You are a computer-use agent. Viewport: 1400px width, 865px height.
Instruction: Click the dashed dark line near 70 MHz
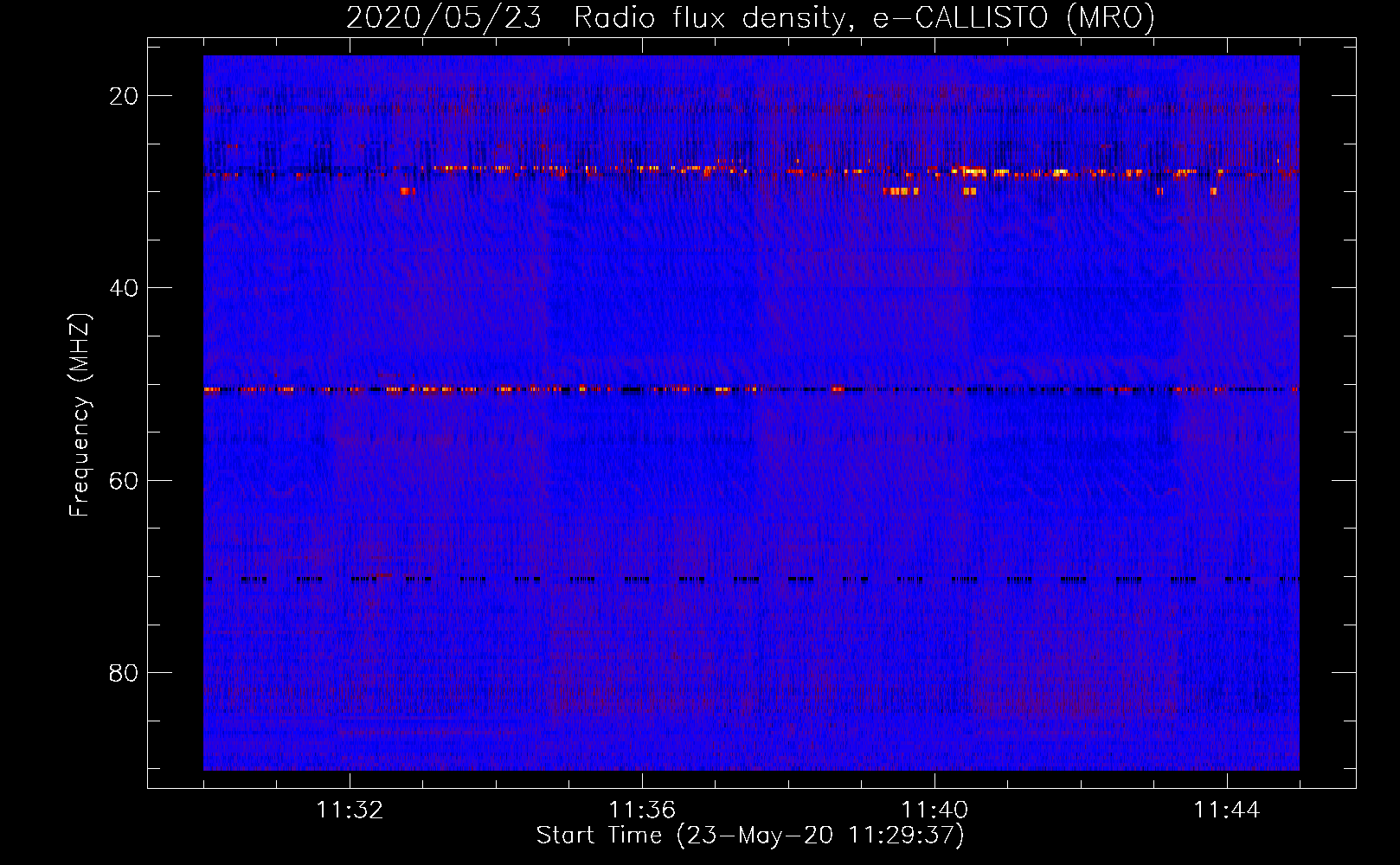coord(751,579)
